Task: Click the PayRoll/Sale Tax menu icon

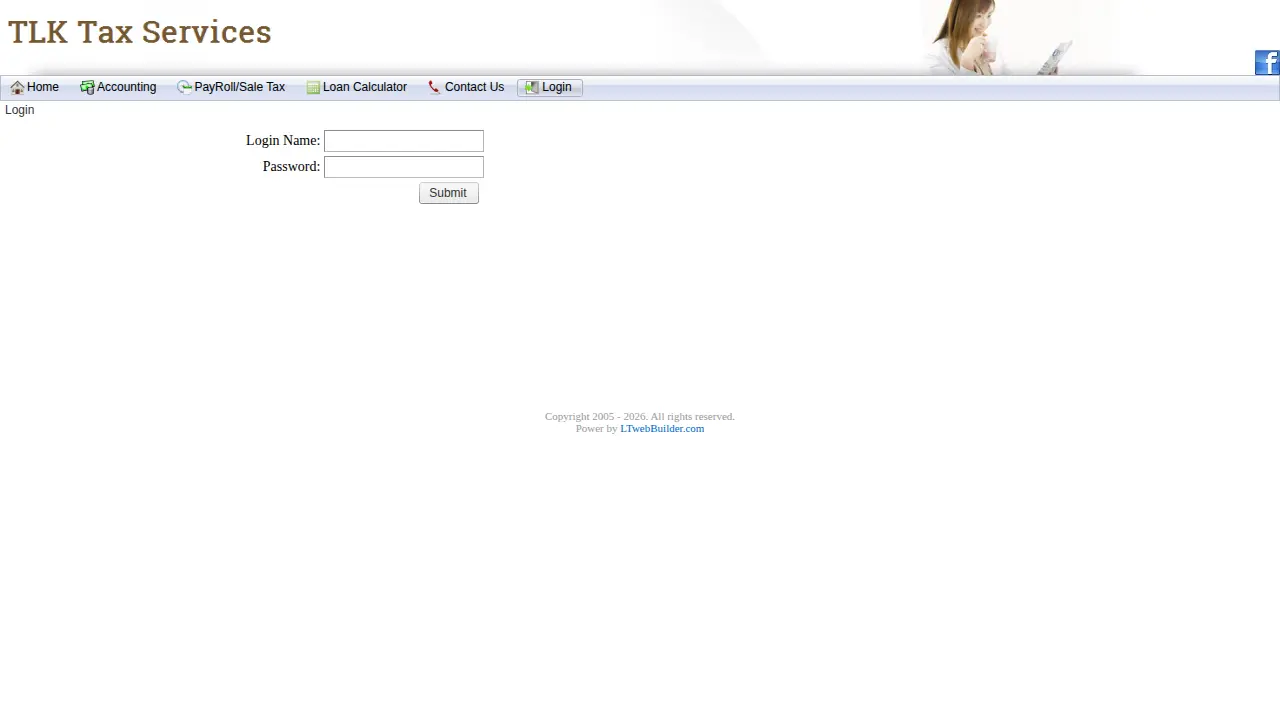Action: [184, 88]
